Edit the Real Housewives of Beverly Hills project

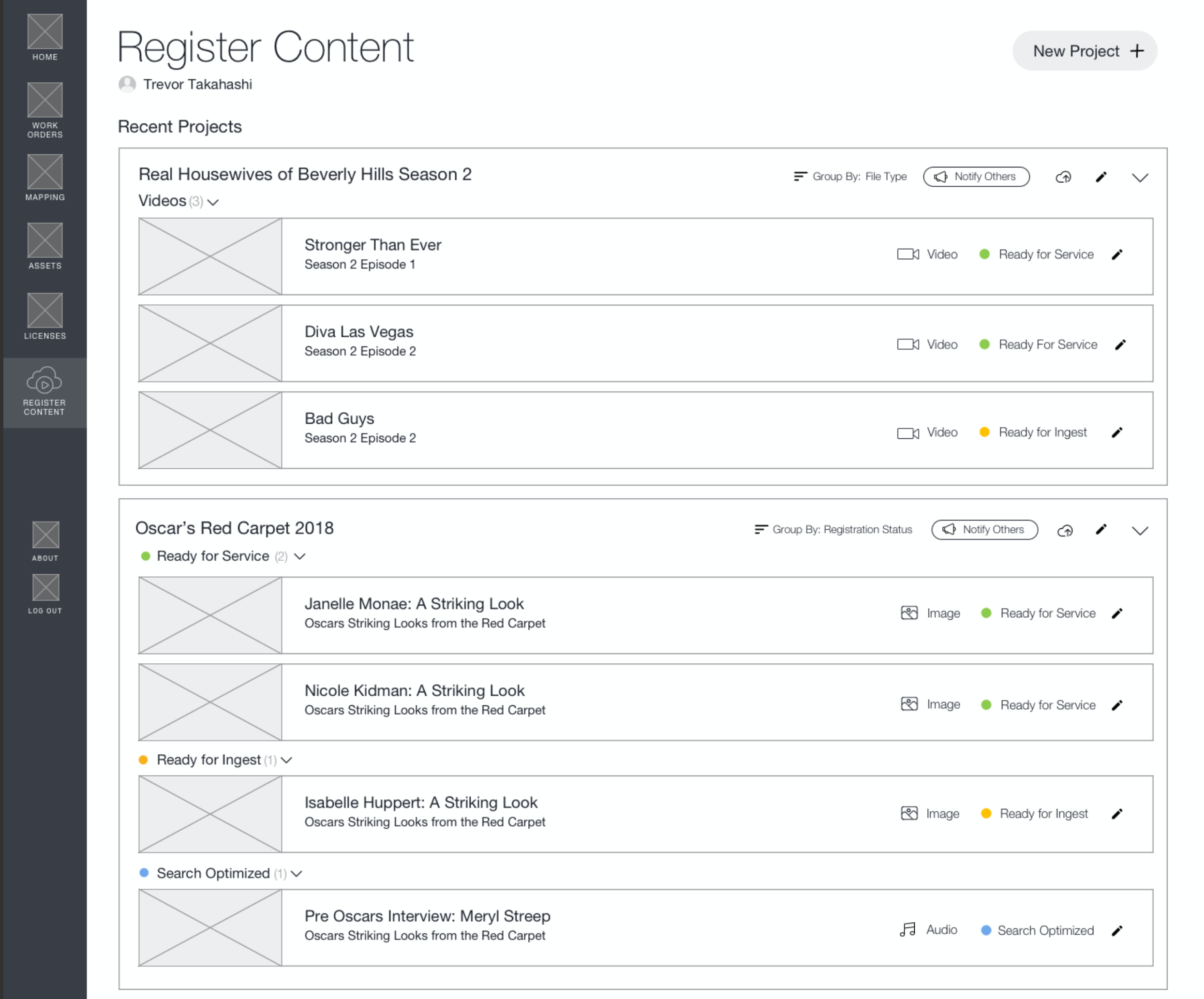tap(1101, 177)
